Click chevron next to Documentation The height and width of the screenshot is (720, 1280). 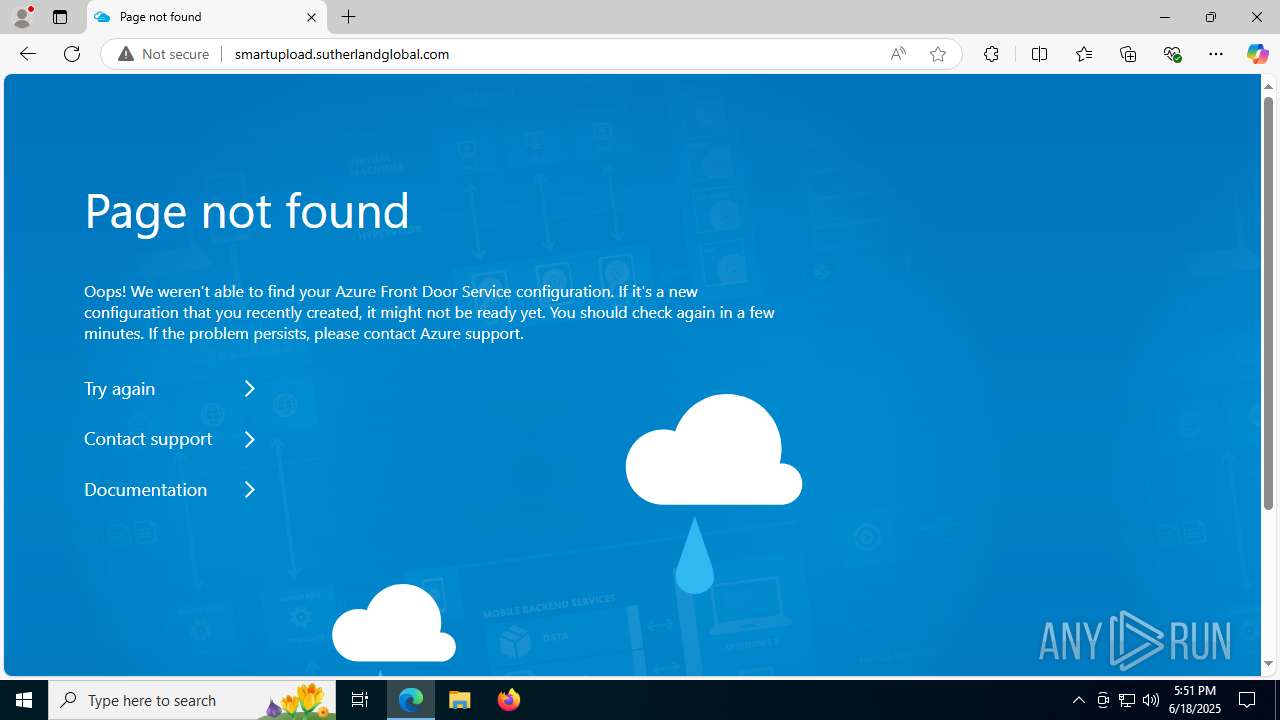coord(250,489)
